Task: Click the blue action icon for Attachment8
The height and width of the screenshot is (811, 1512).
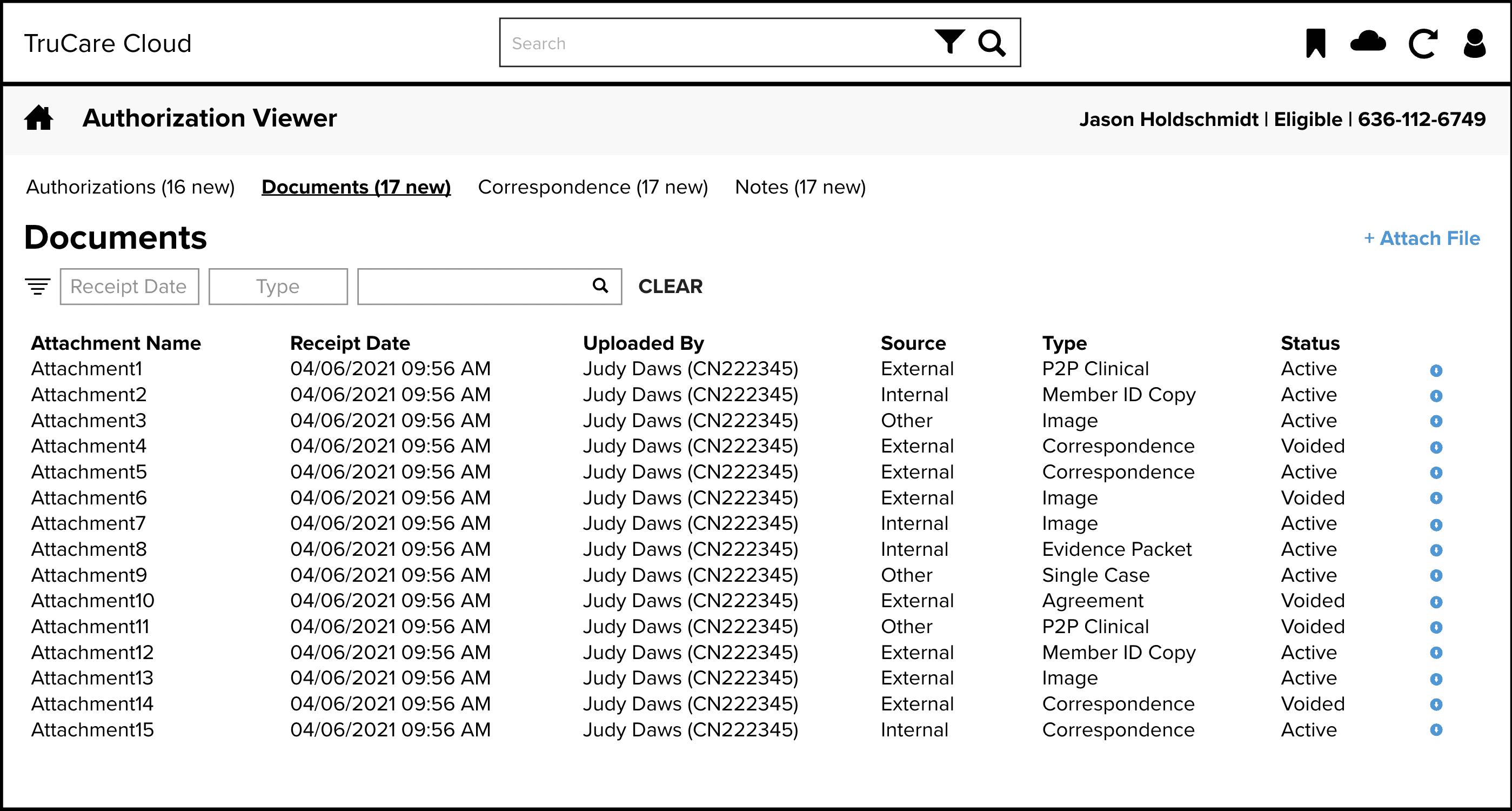Action: (x=1436, y=550)
